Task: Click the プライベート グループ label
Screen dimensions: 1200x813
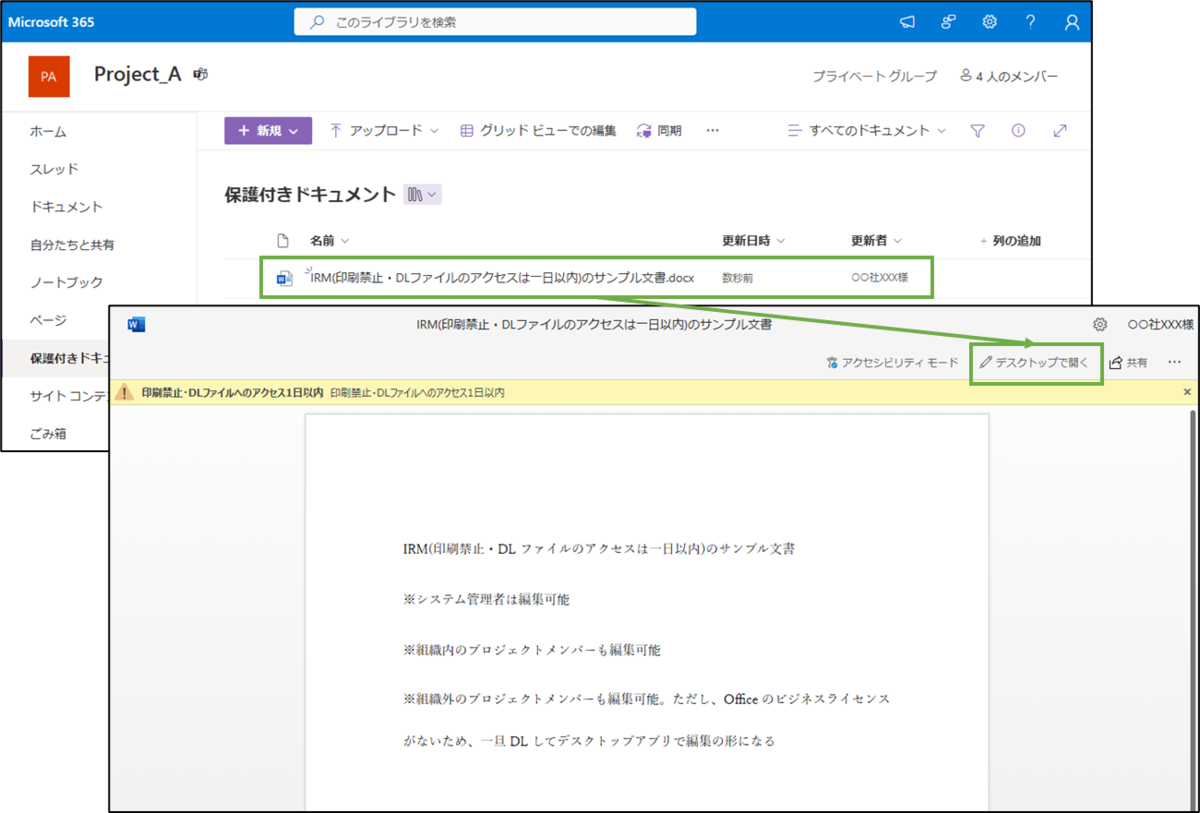Action: click(x=874, y=76)
